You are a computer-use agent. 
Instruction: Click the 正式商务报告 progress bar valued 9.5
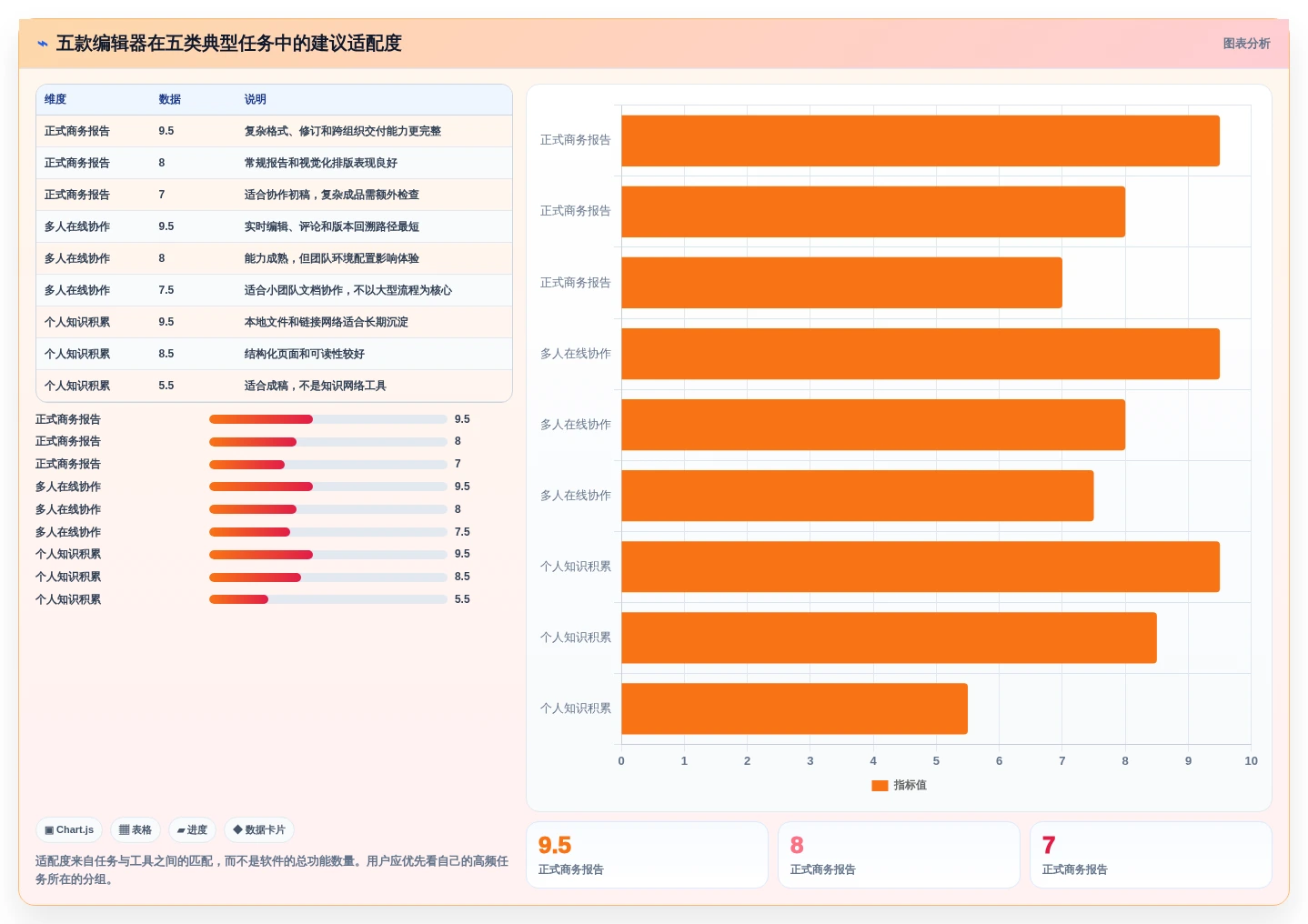[x=328, y=419]
